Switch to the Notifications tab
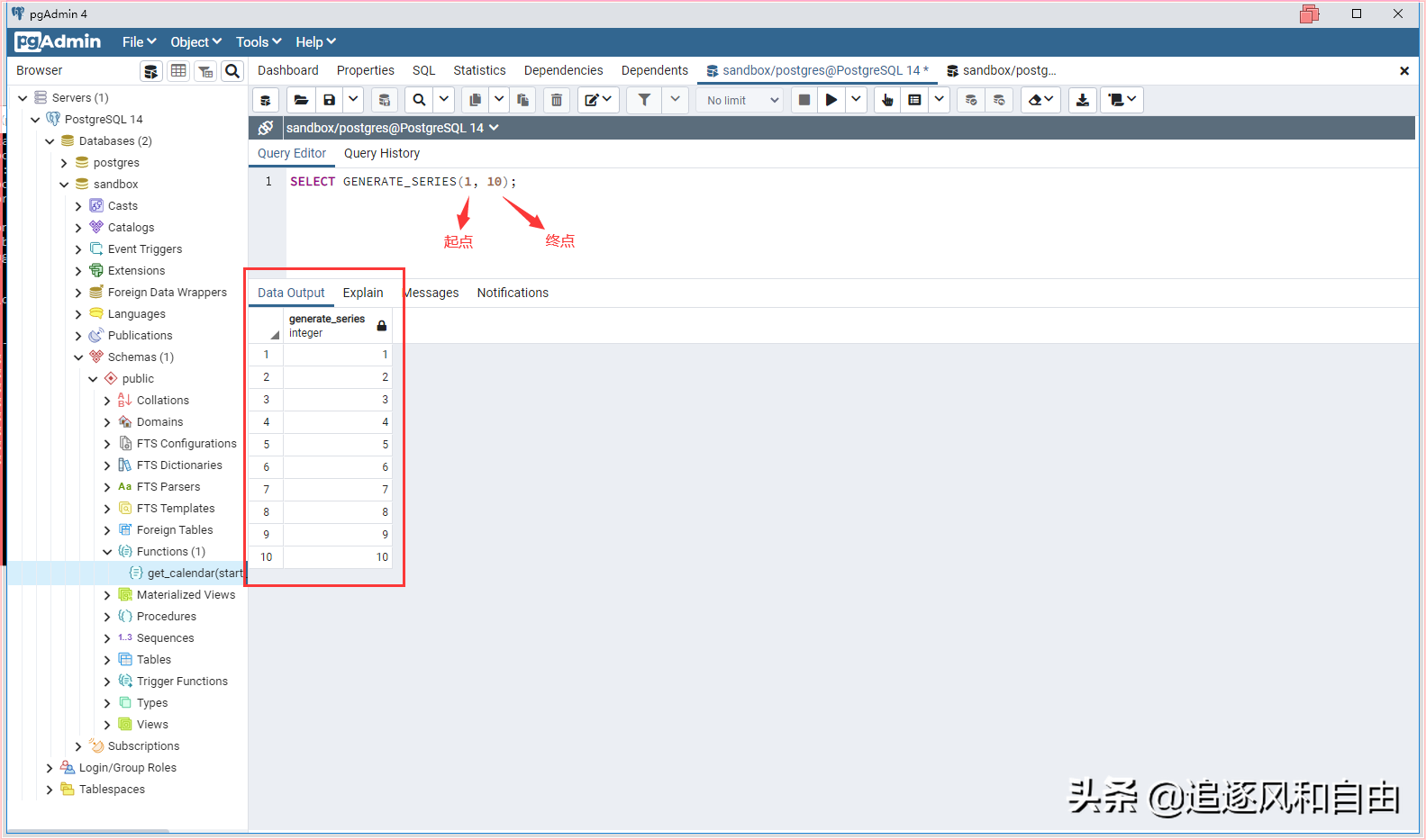Screen dimensions: 1426x840 [x=513, y=293]
